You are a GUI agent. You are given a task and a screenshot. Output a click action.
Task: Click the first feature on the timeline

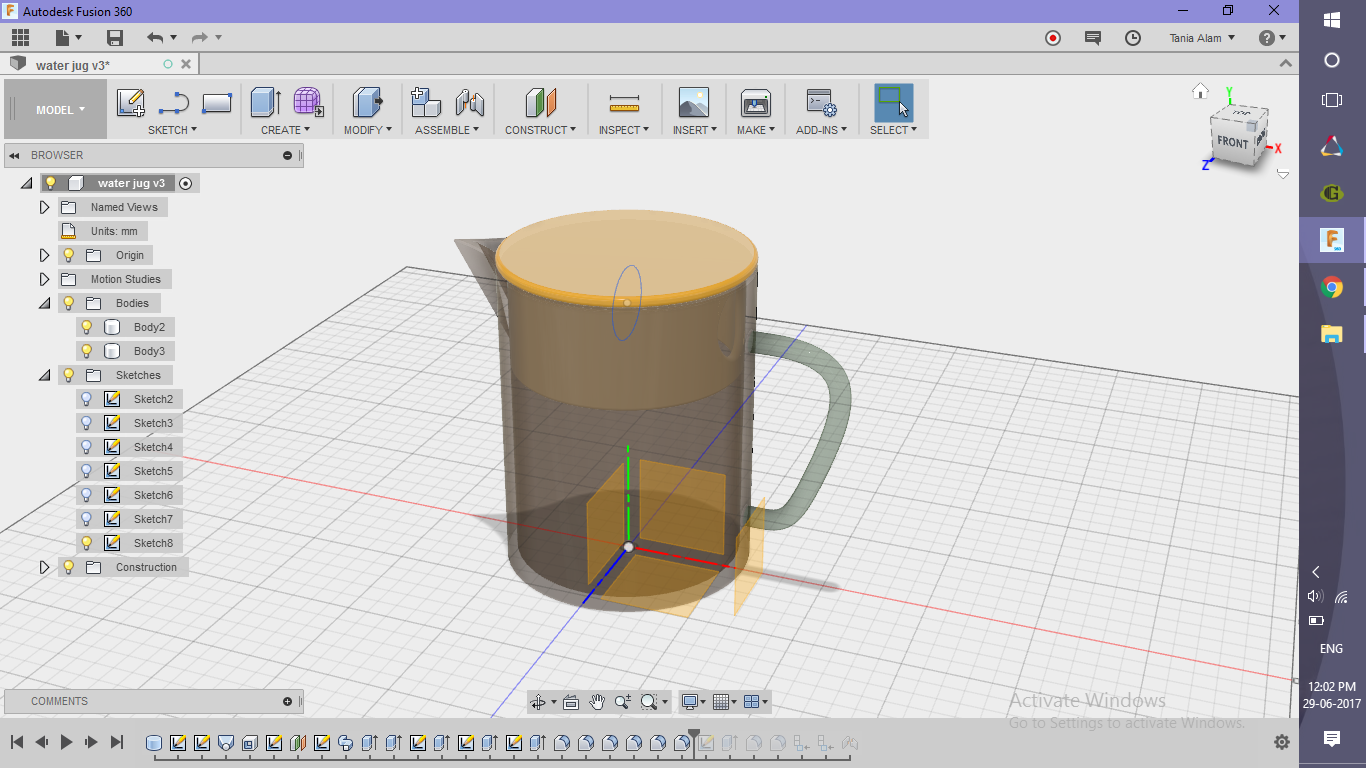point(154,743)
